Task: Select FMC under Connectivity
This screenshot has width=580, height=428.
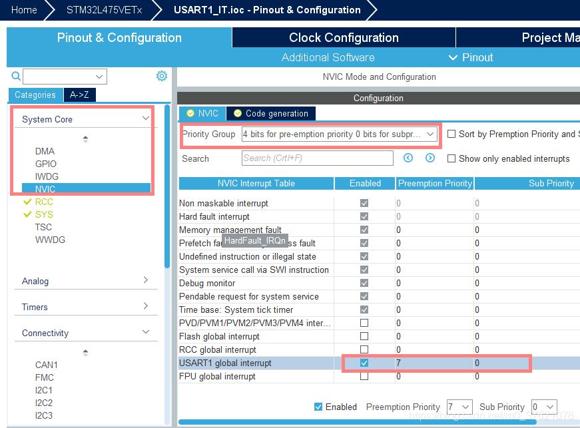Action: [x=44, y=377]
